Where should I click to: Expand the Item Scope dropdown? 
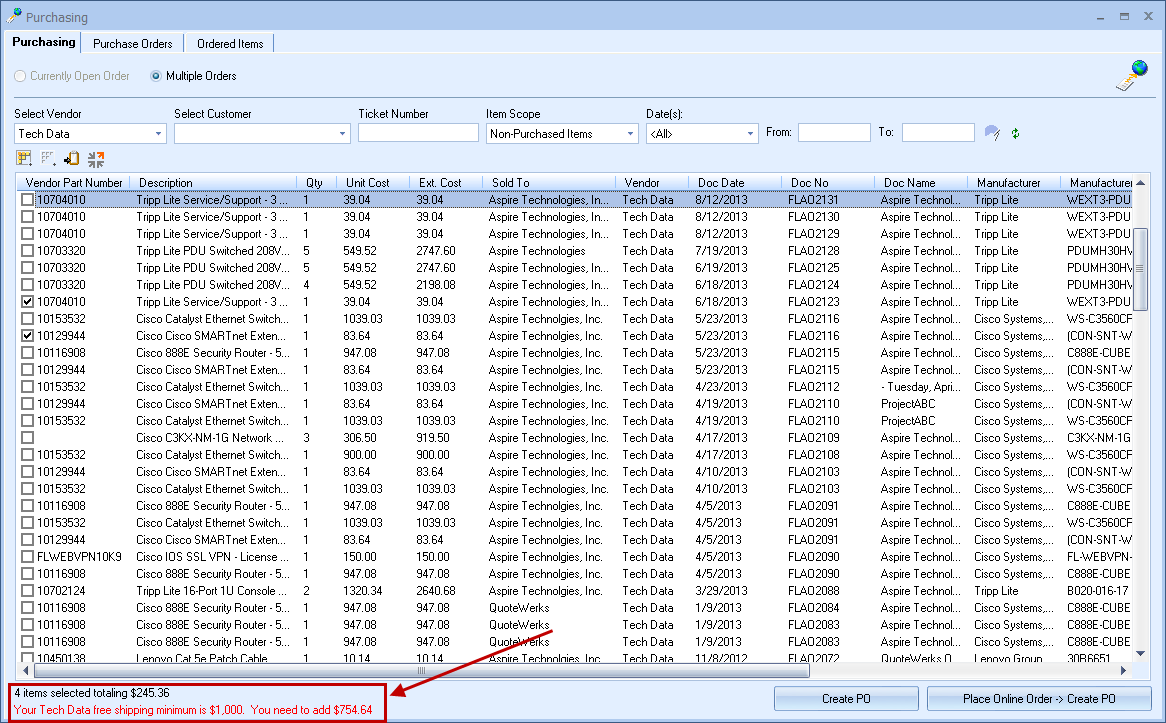[631, 134]
